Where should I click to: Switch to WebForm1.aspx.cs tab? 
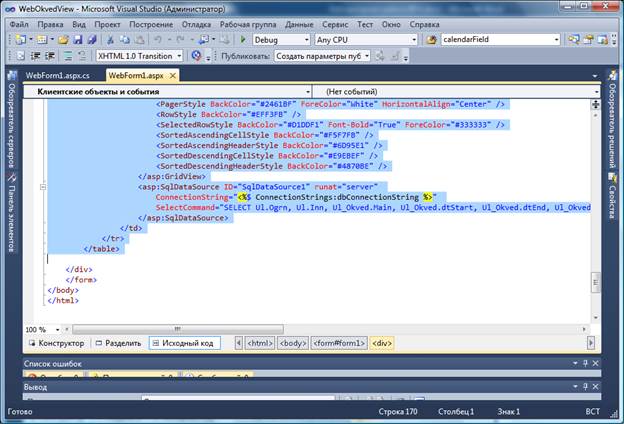[58, 75]
